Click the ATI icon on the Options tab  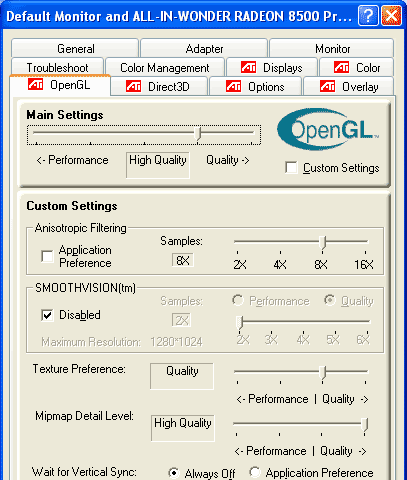tap(233, 86)
